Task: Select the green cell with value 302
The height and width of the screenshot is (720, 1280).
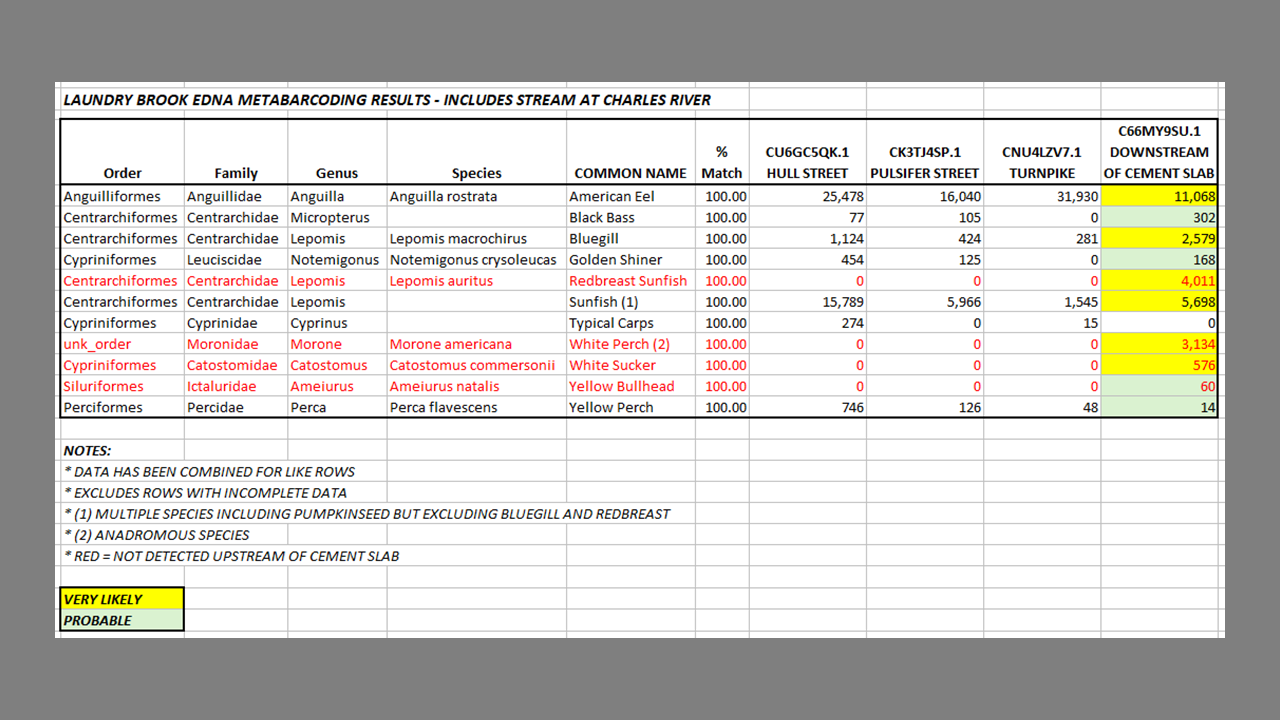Action: coord(1160,218)
